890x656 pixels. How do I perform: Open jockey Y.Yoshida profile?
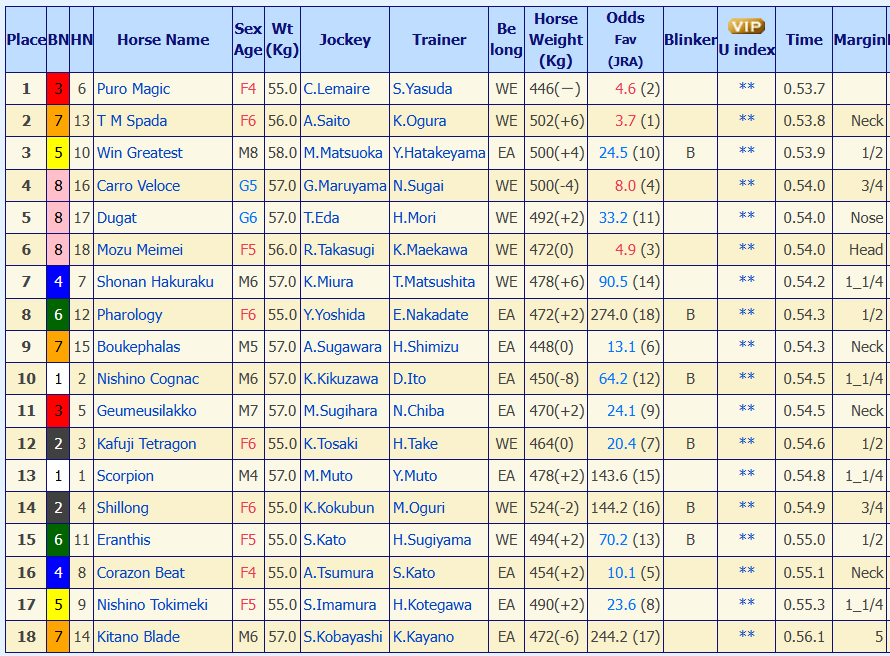[x=334, y=314]
